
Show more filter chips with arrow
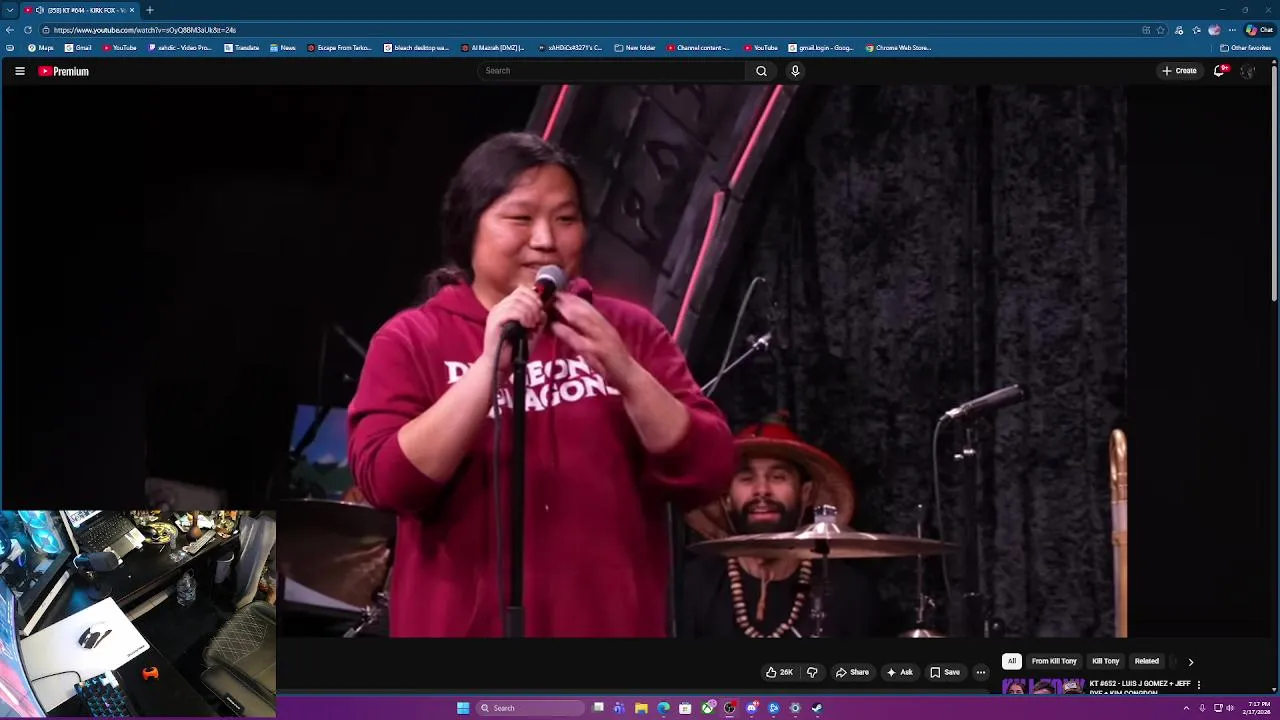tap(1190, 662)
